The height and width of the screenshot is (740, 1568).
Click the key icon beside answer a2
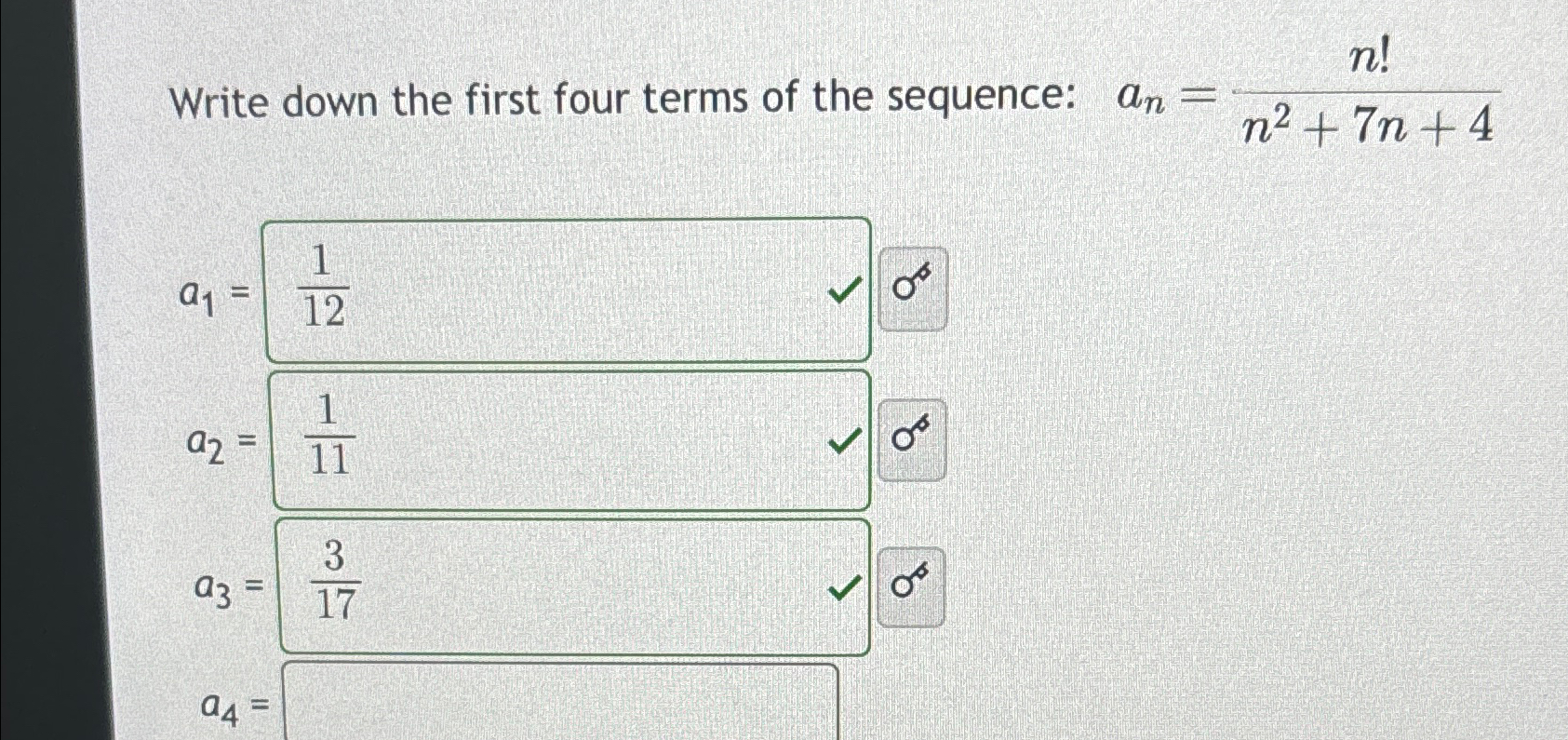tap(912, 438)
